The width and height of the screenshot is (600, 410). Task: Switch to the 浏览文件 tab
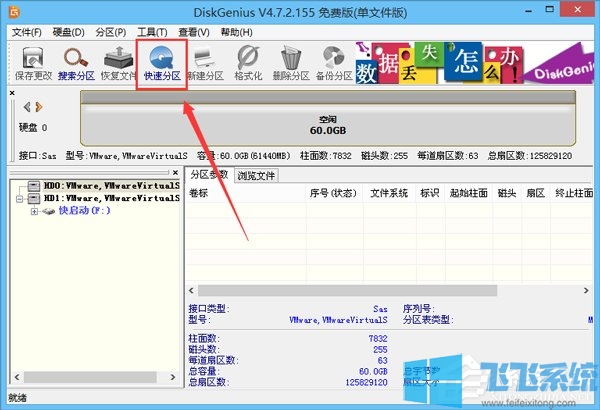click(256, 176)
